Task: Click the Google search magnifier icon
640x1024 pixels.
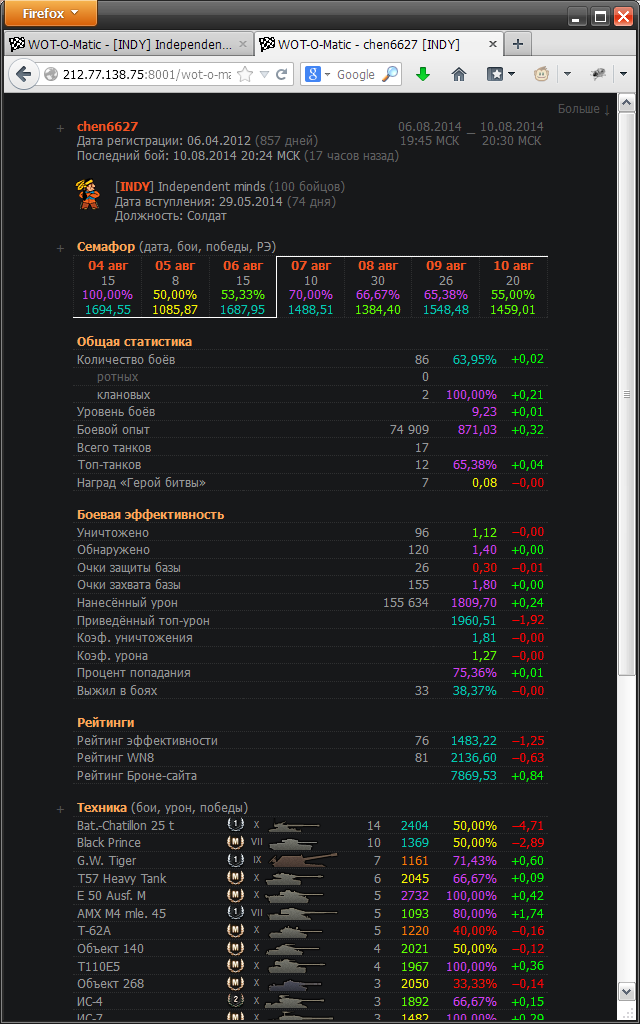Action: pos(389,74)
